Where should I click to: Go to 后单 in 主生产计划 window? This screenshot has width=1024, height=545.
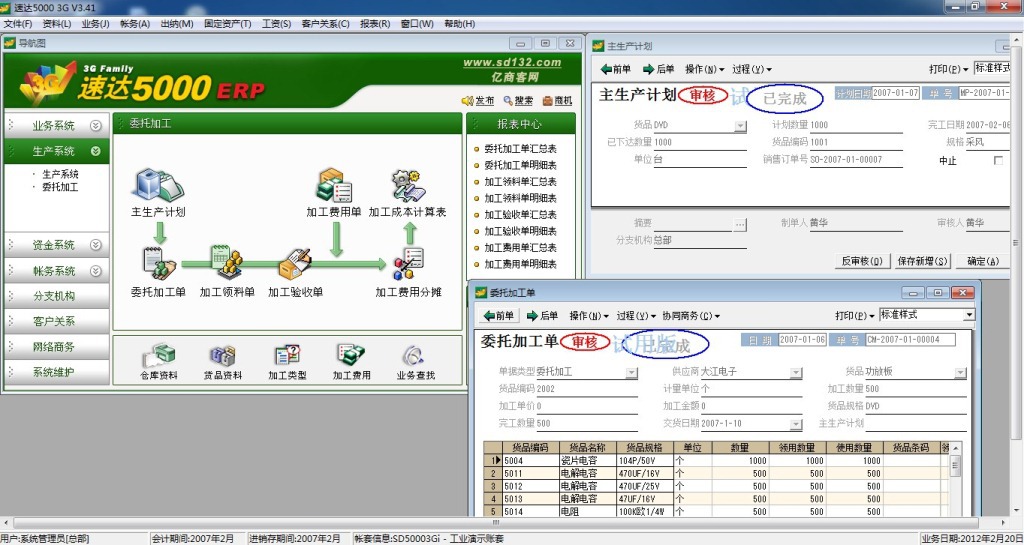click(658, 69)
